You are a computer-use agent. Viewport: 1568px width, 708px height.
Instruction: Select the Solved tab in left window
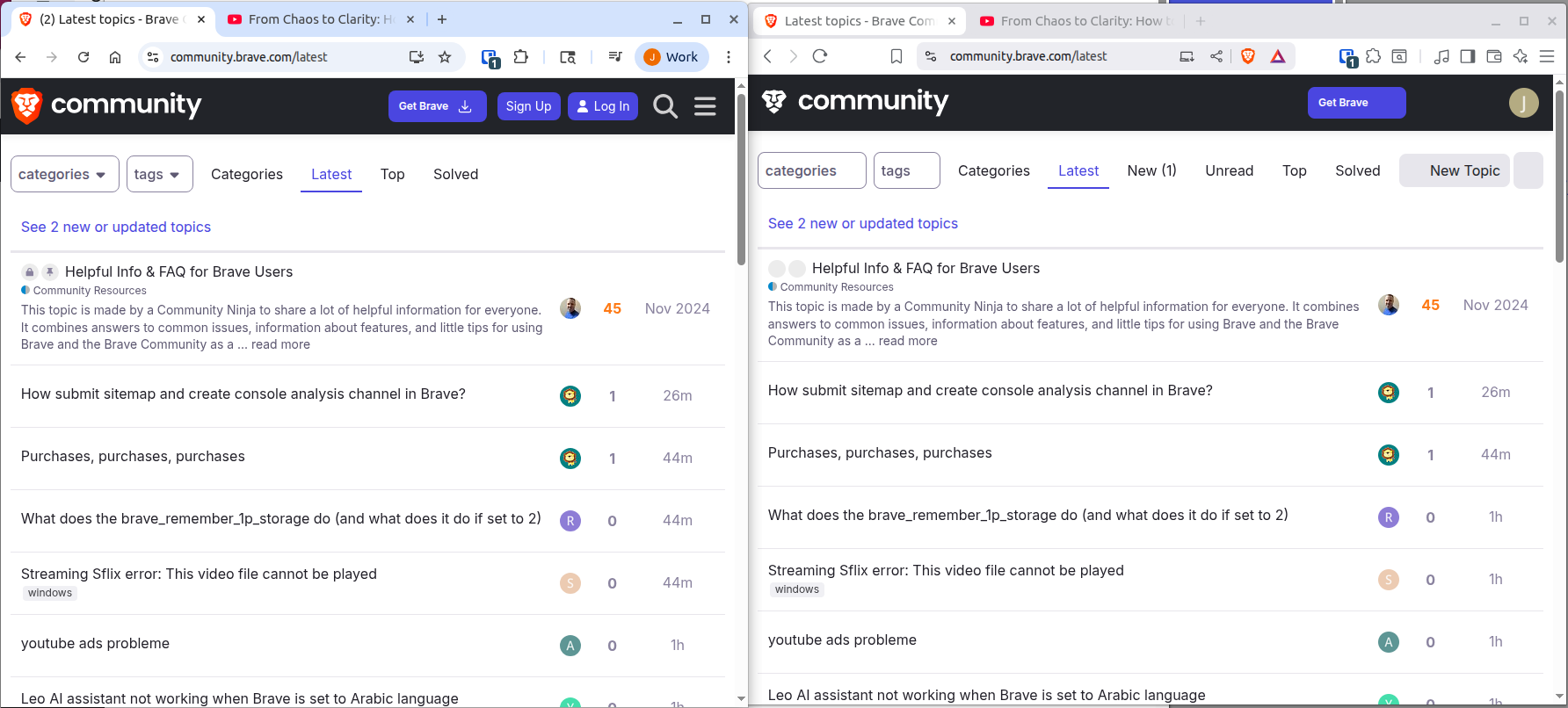[x=455, y=174]
